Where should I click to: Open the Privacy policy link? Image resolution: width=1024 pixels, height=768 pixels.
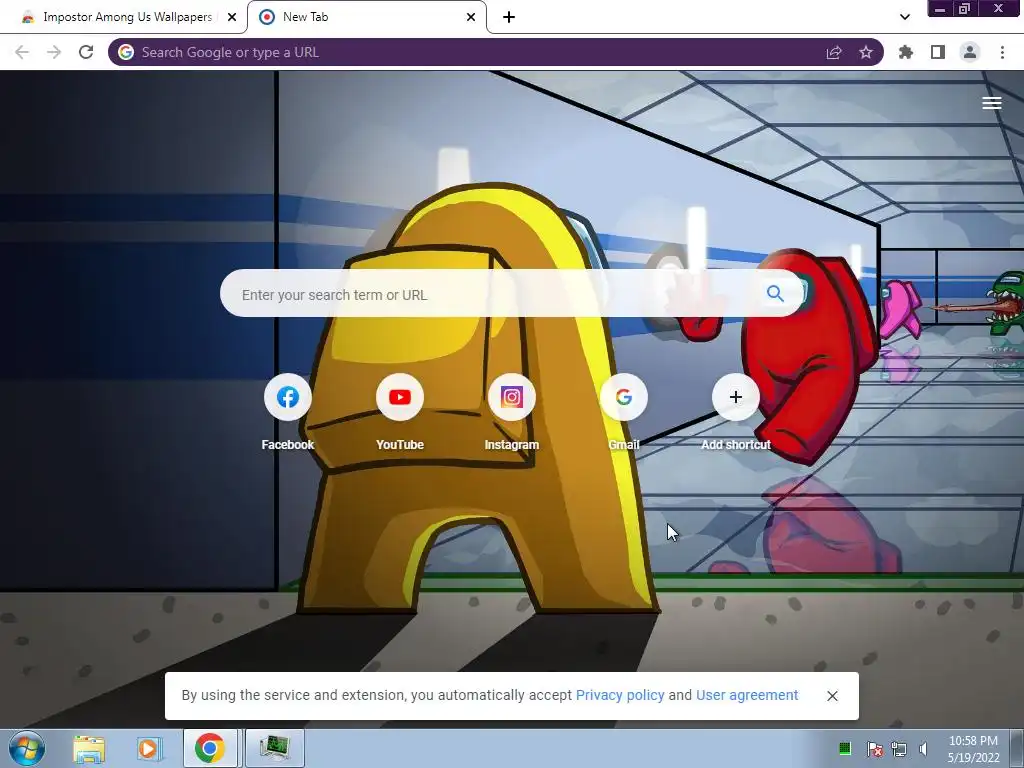click(620, 695)
